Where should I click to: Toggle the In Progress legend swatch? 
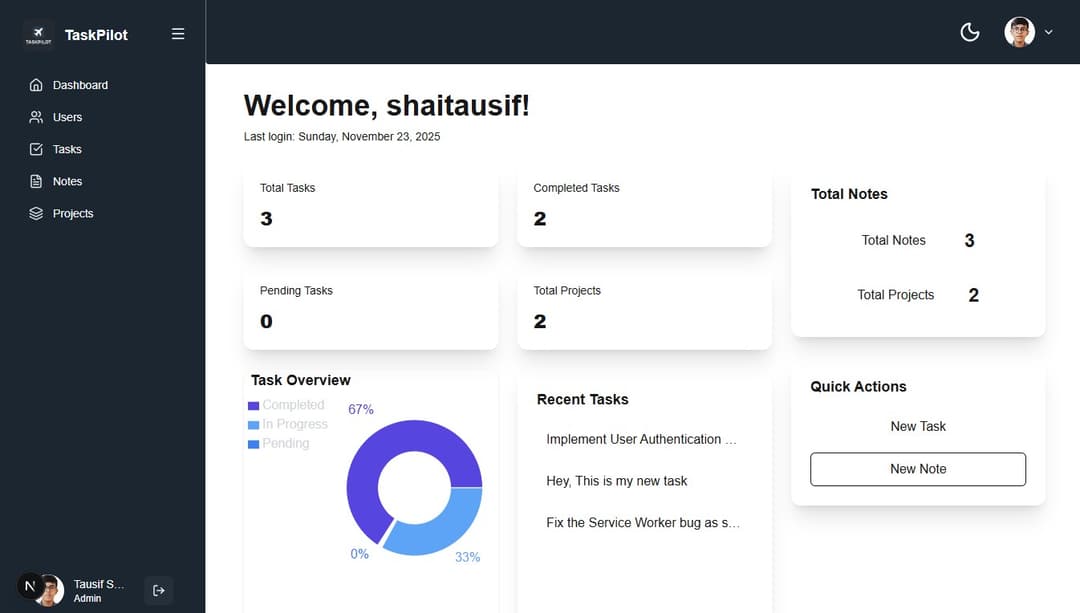pyautogui.click(x=253, y=425)
